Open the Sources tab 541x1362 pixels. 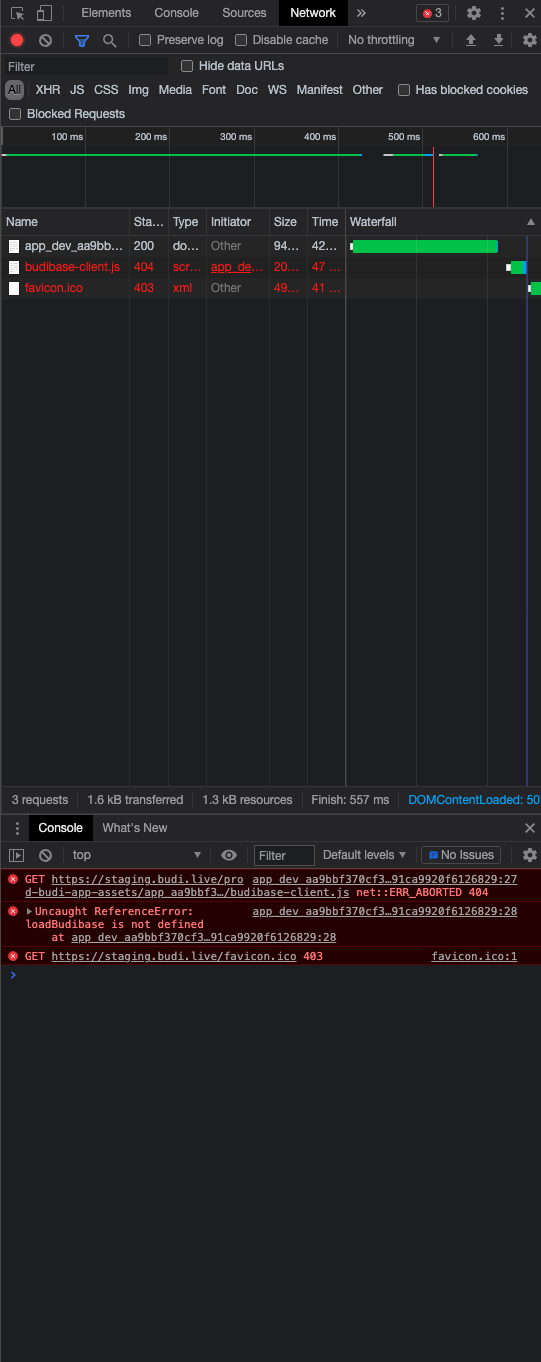[244, 13]
